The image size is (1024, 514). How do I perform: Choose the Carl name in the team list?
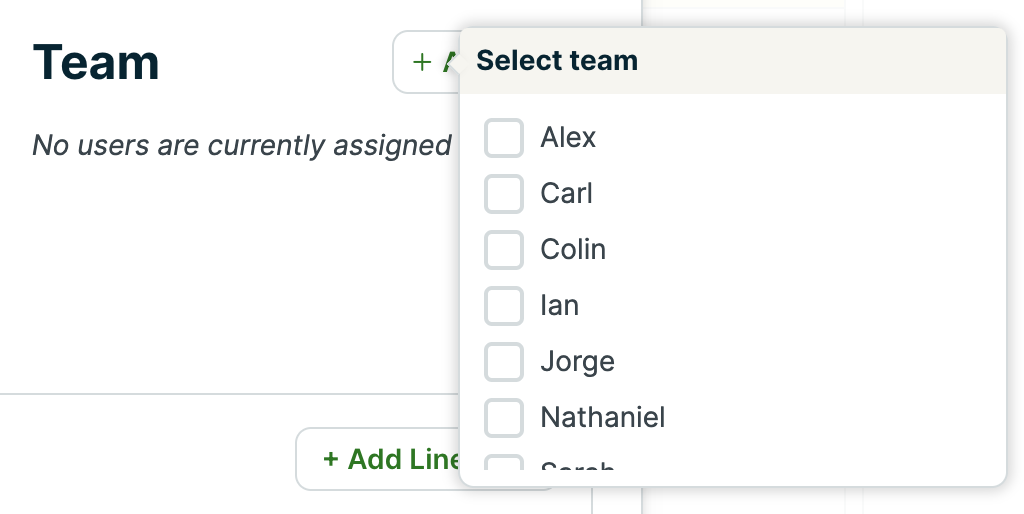(x=566, y=194)
